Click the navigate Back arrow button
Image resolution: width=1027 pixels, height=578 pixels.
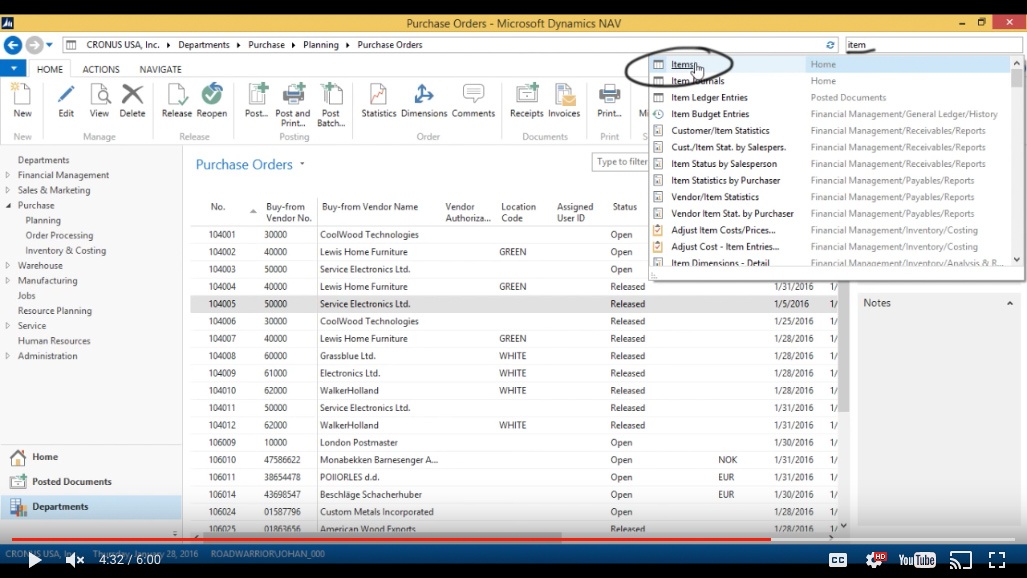[12, 45]
